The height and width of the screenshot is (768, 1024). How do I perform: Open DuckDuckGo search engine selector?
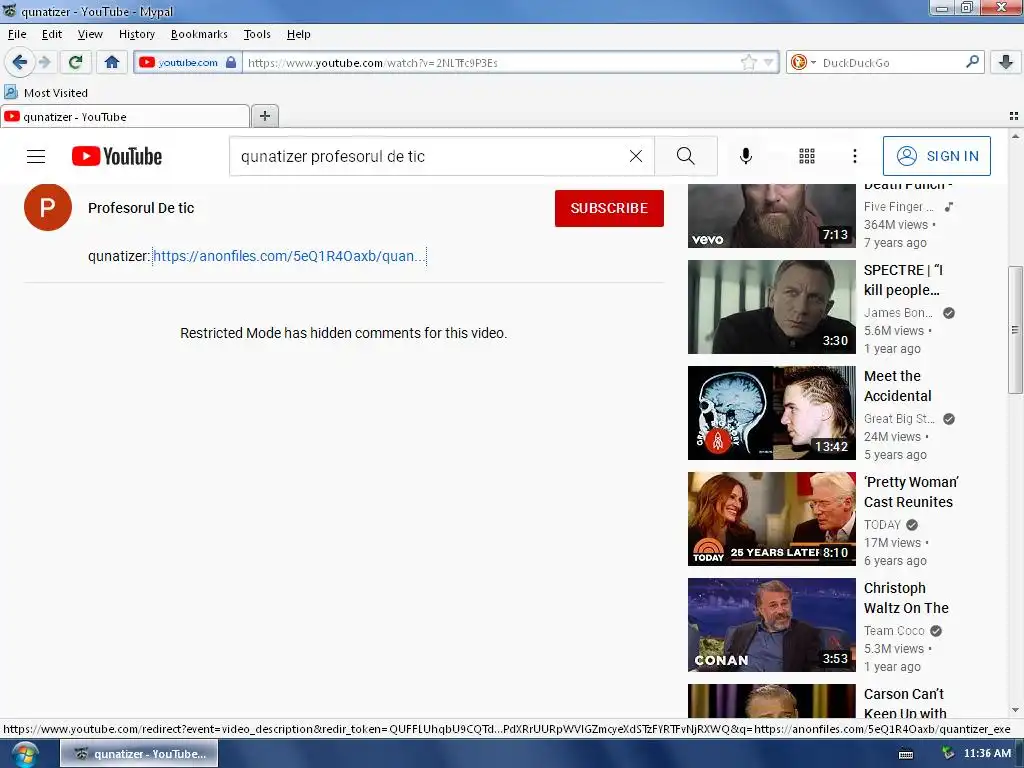pos(803,63)
